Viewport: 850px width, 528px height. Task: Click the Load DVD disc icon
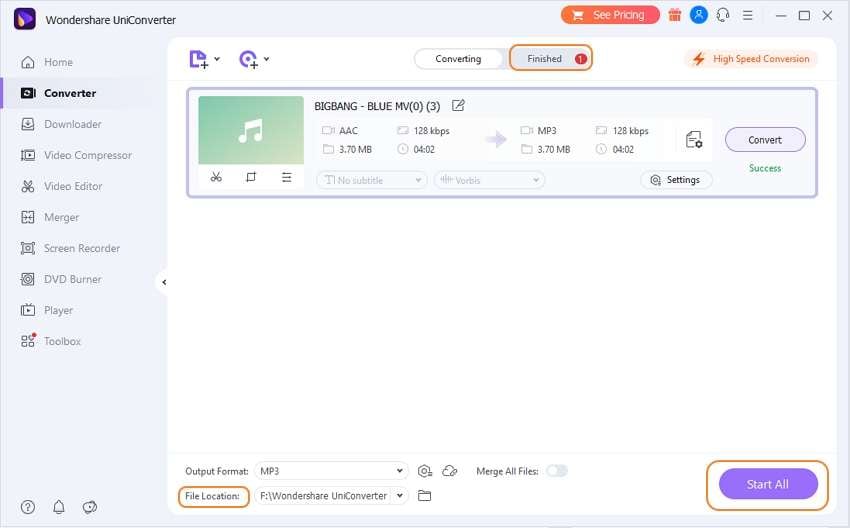click(x=248, y=59)
